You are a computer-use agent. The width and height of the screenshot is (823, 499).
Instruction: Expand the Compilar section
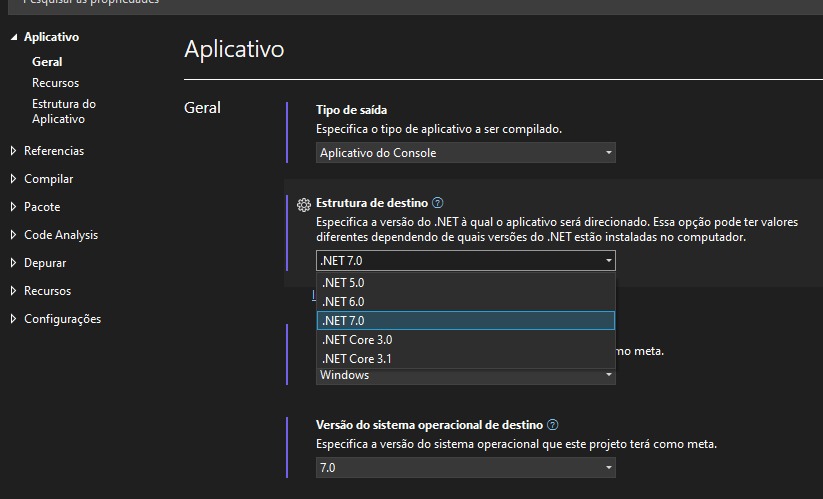(14, 178)
